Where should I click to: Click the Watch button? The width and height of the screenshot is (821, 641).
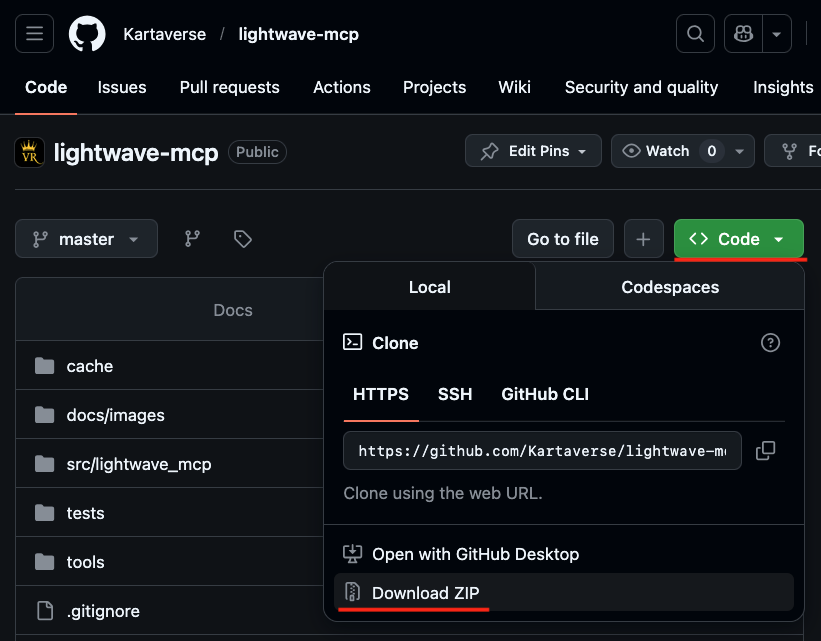pyautogui.click(x=669, y=151)
